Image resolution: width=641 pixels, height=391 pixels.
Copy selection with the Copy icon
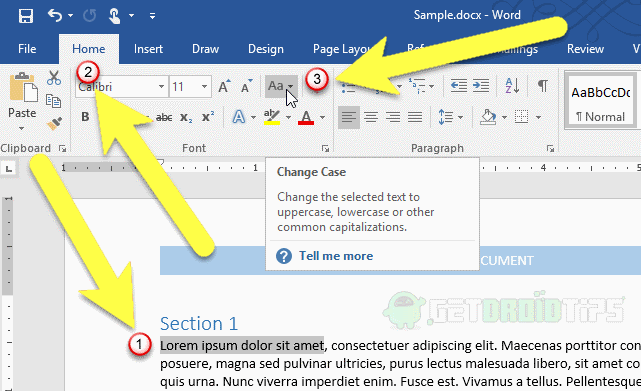[54, 101]
